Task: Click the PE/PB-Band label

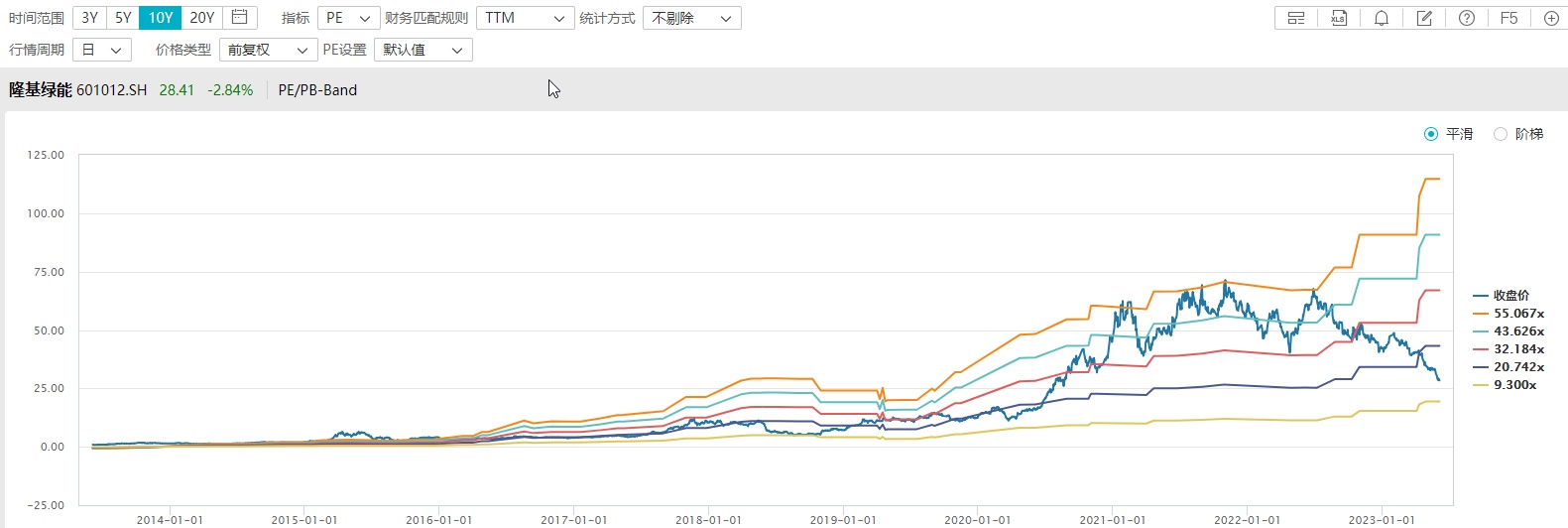Action: 317,90
